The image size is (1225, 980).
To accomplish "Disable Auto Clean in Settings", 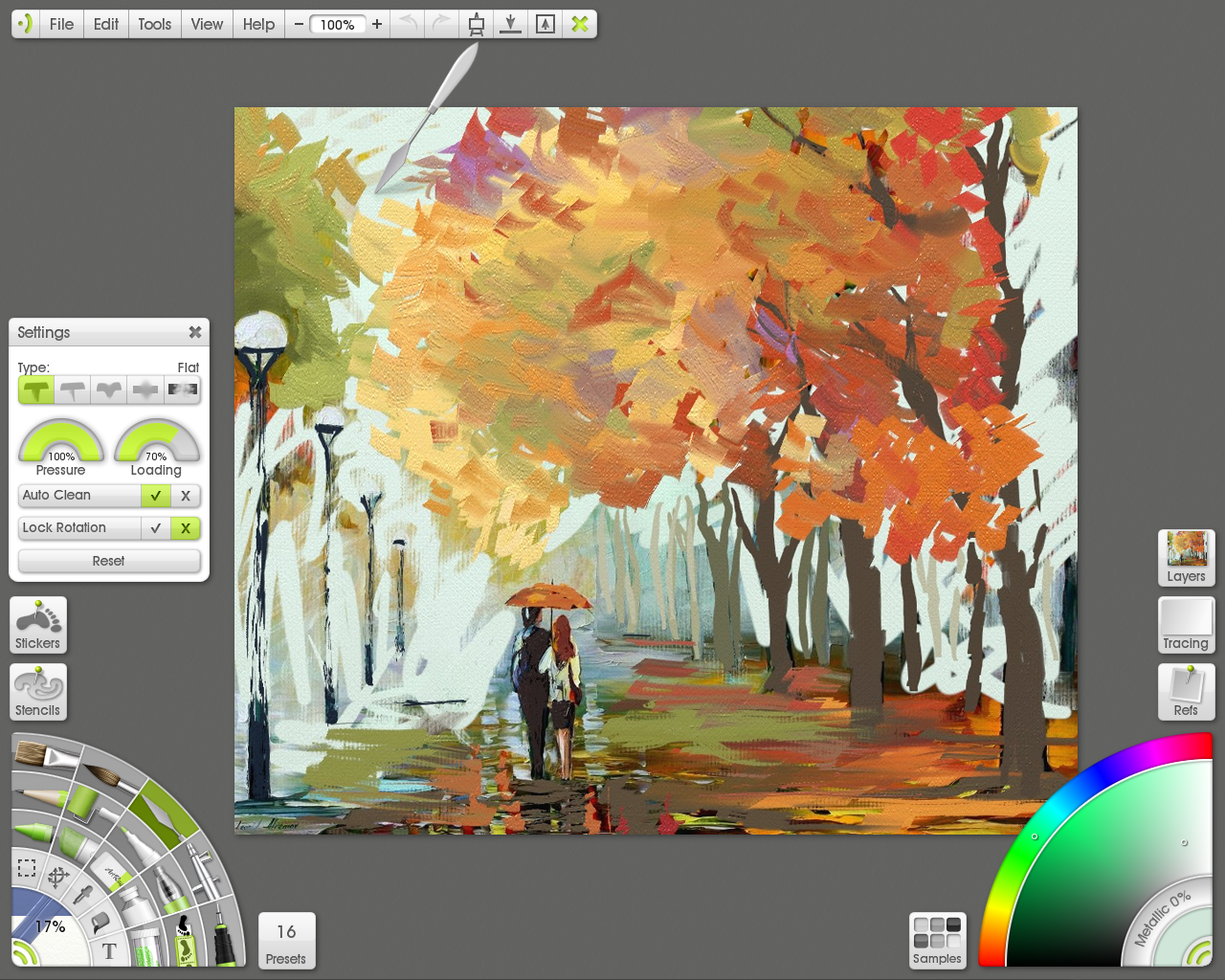I will click(x=188, y=496).
